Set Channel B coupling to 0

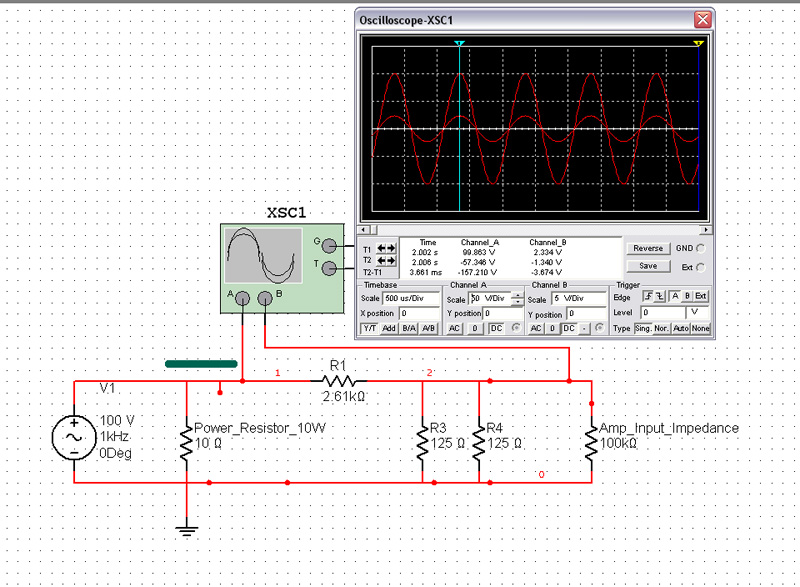coord(552,328)
